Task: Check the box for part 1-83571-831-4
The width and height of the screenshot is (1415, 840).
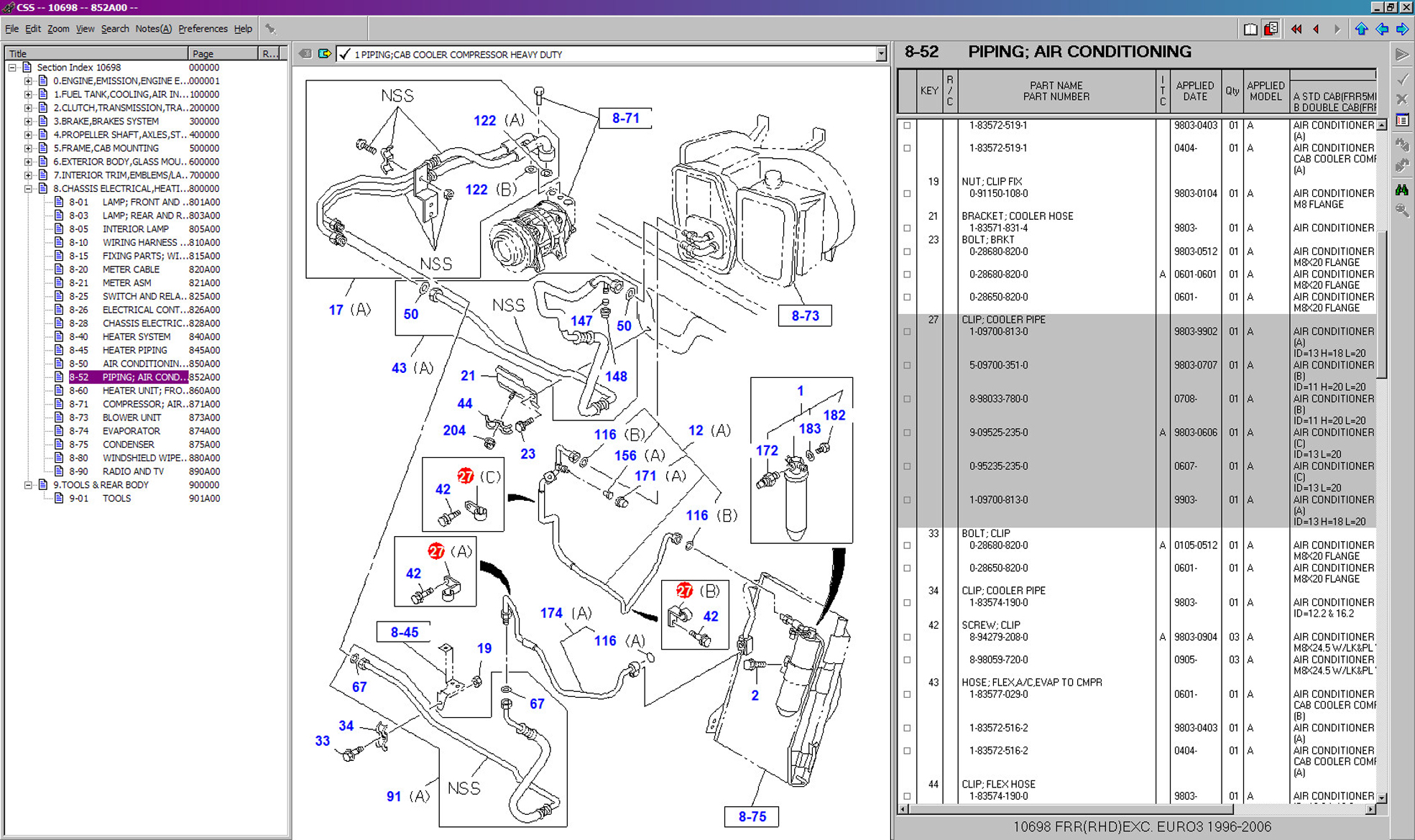Action: click(907, 228)
